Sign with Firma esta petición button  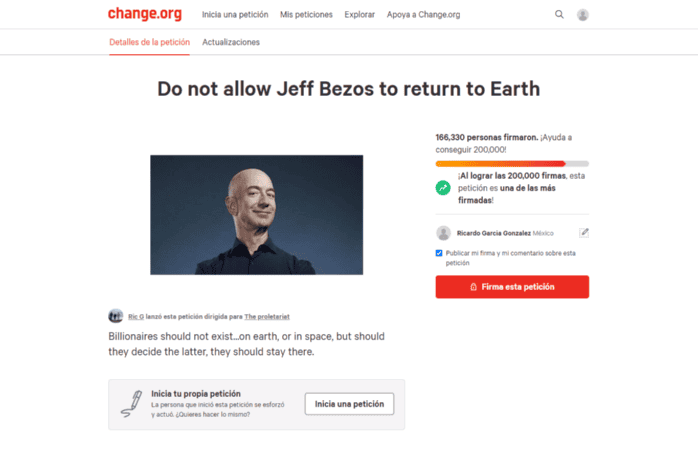(x=512, y=287)
